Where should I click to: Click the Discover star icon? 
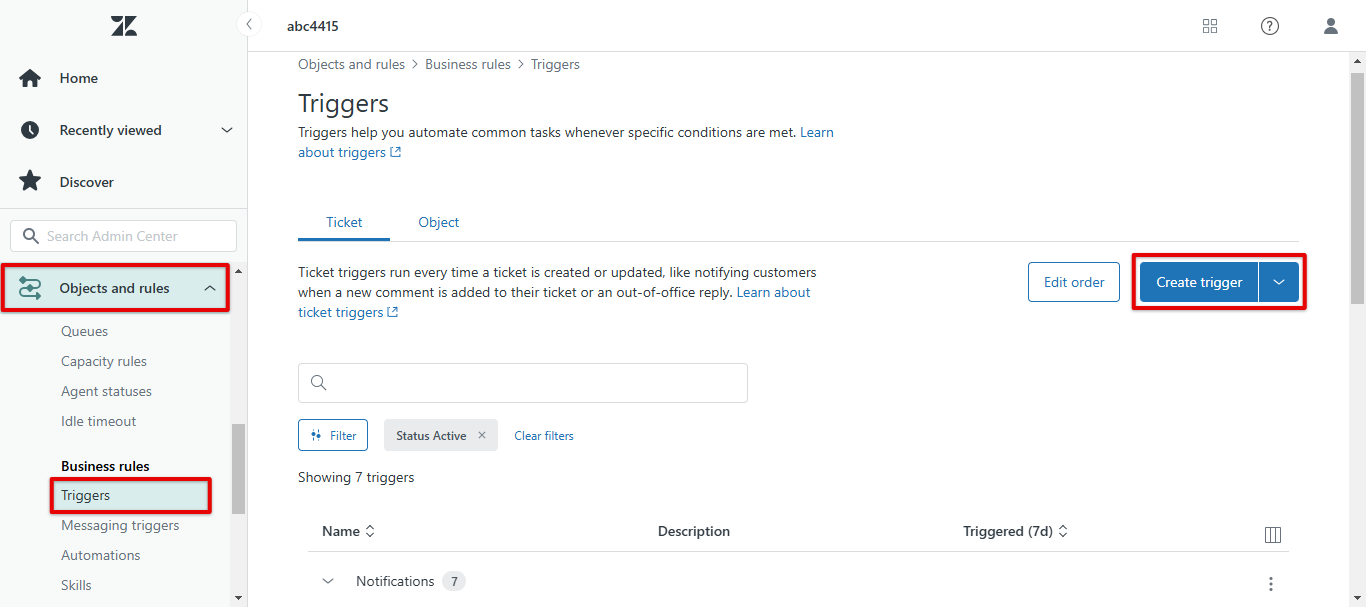(x=30, y=182)
